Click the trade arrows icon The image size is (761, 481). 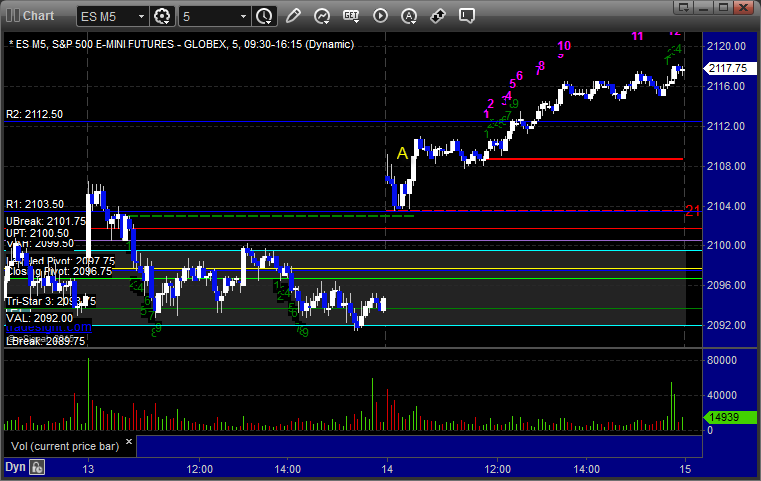click(438, 16)
